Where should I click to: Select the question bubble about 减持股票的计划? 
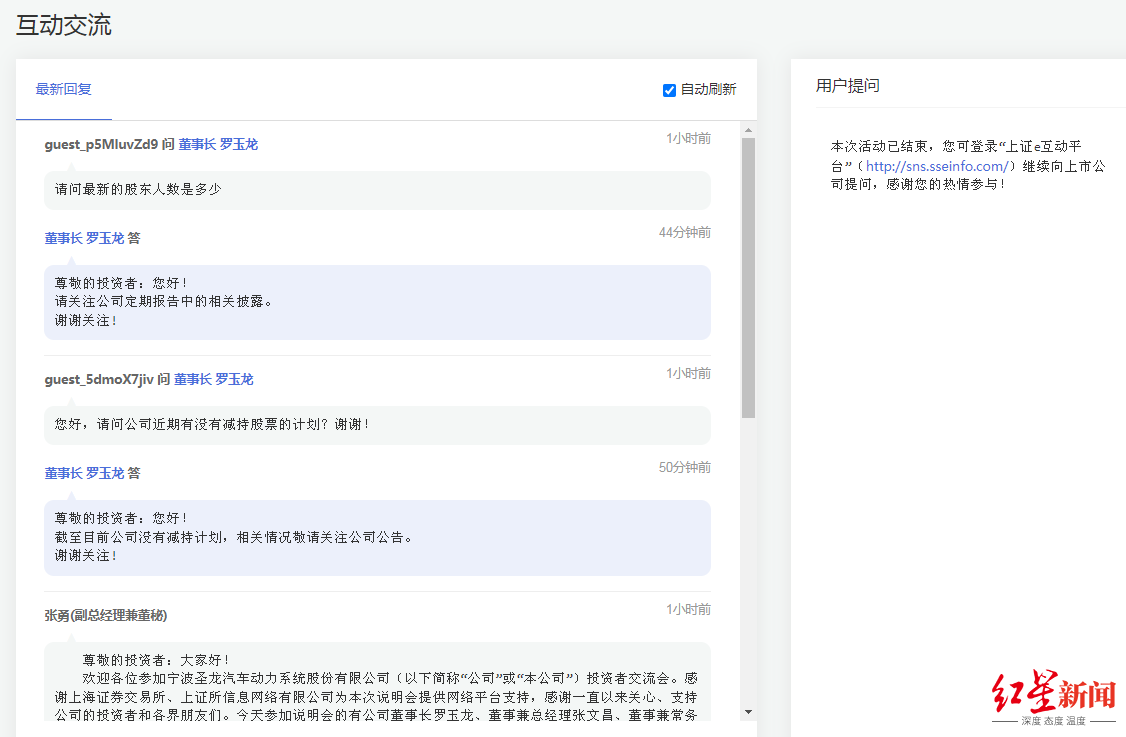pyautogui.click(x=377, y=424)
